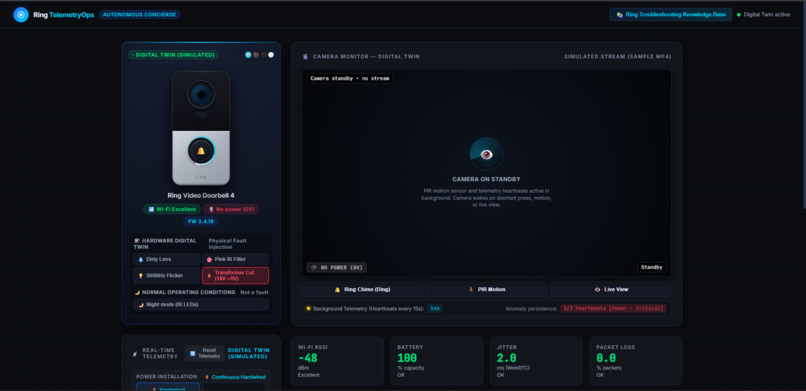Click the Power - Critical anomaly badge
806x391 pixels.
613,308
